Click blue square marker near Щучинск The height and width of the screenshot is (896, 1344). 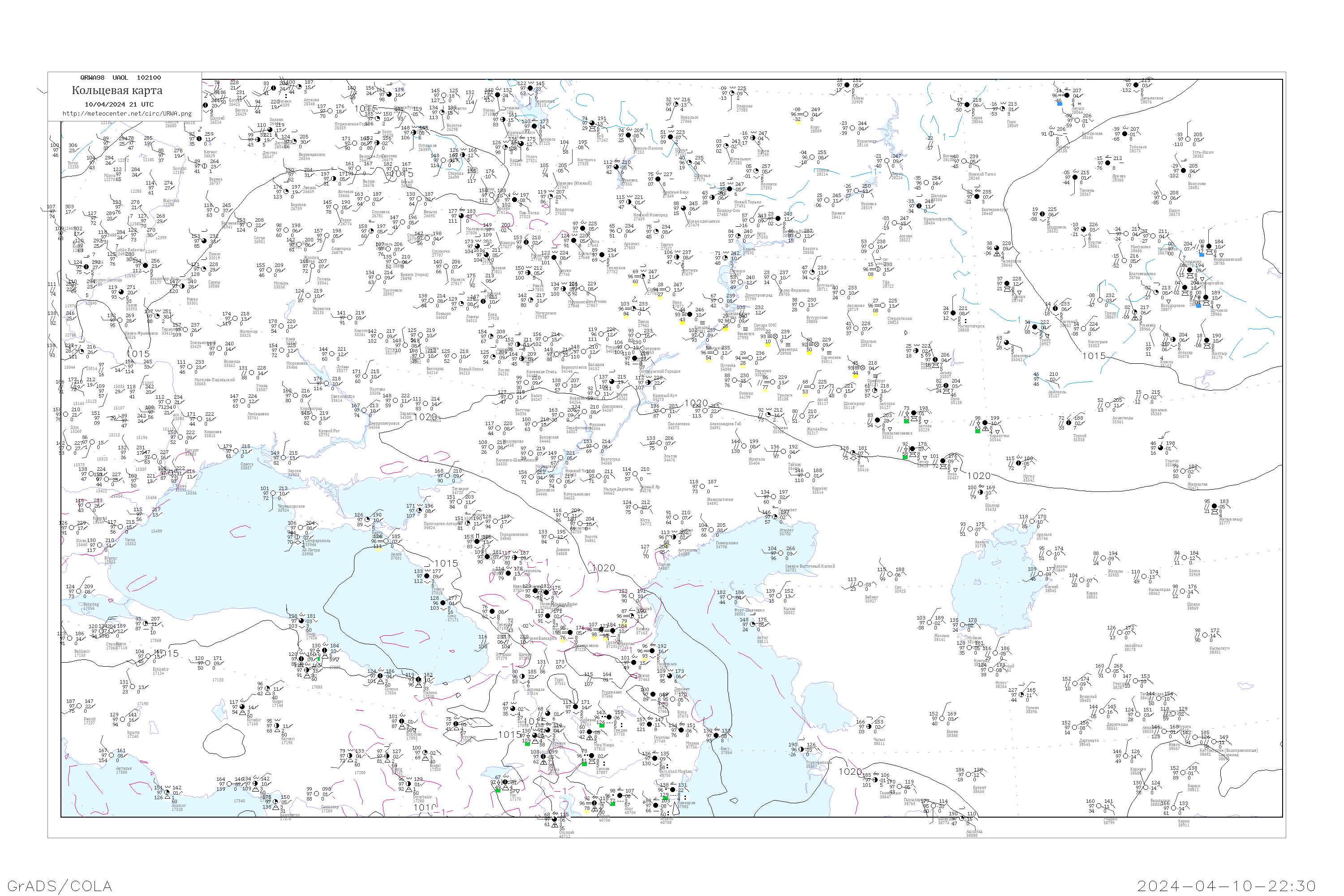[x=1198, y=305]
